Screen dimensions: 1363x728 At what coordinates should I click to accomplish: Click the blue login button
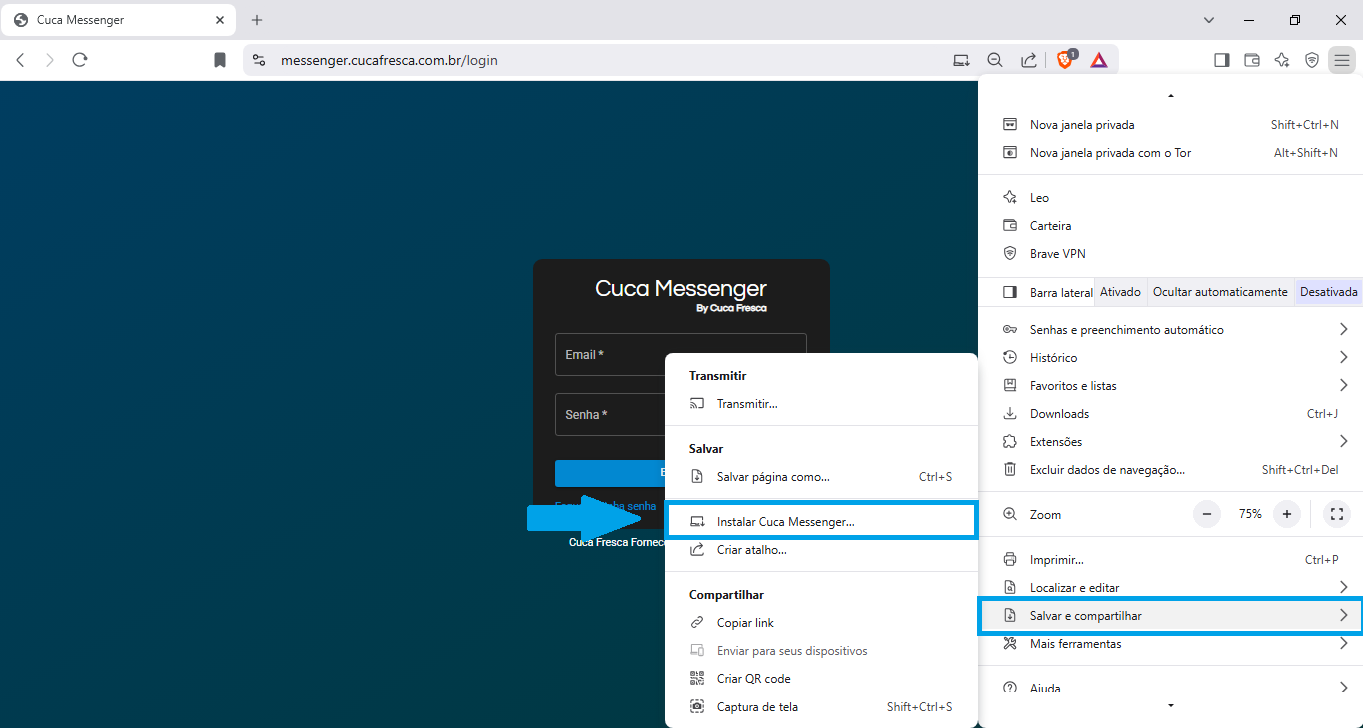pos(610,473)
